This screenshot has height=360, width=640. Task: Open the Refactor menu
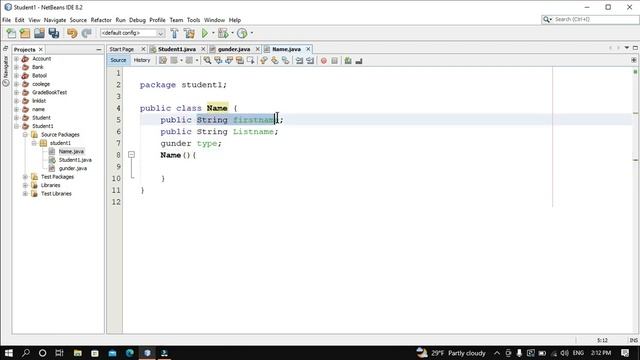click(101, 20)
